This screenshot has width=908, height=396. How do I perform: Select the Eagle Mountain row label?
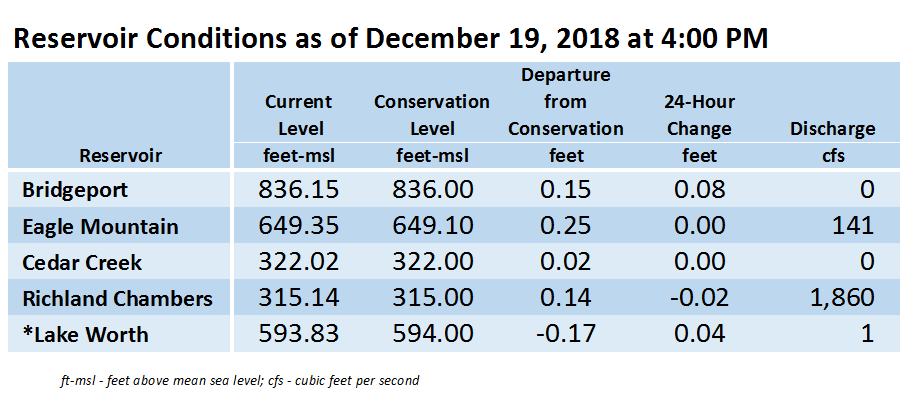tap(100, 226)
